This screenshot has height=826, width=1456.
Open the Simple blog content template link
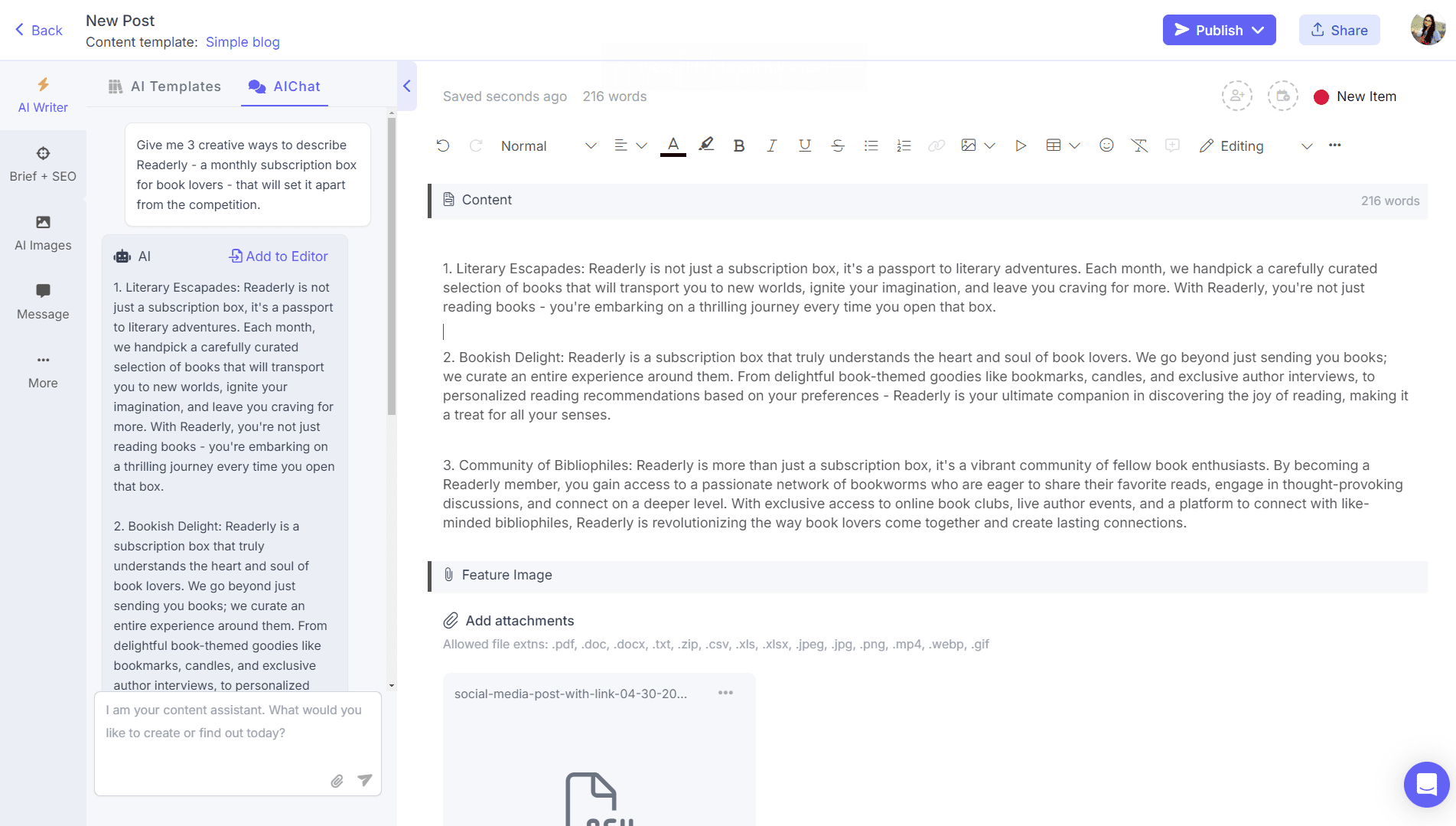[243, 42]
